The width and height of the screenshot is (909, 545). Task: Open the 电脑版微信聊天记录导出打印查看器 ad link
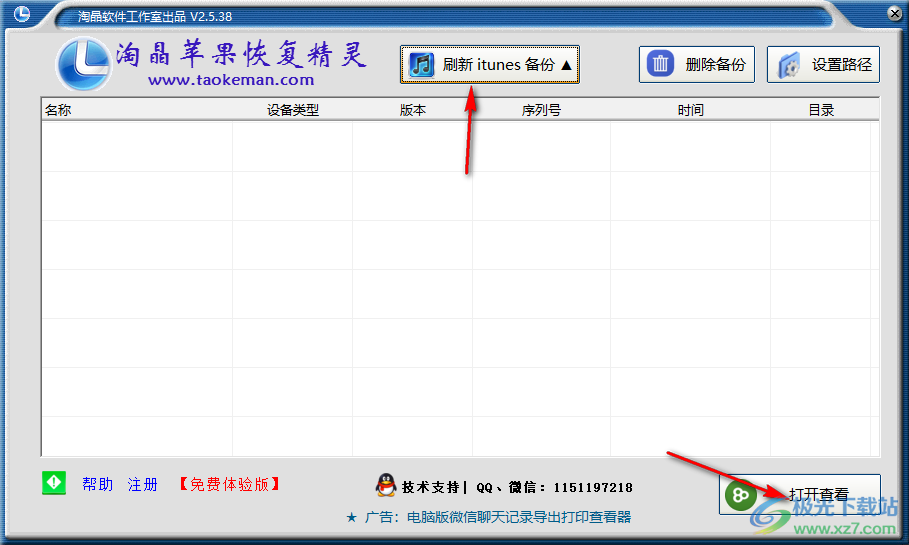point(519,517)
